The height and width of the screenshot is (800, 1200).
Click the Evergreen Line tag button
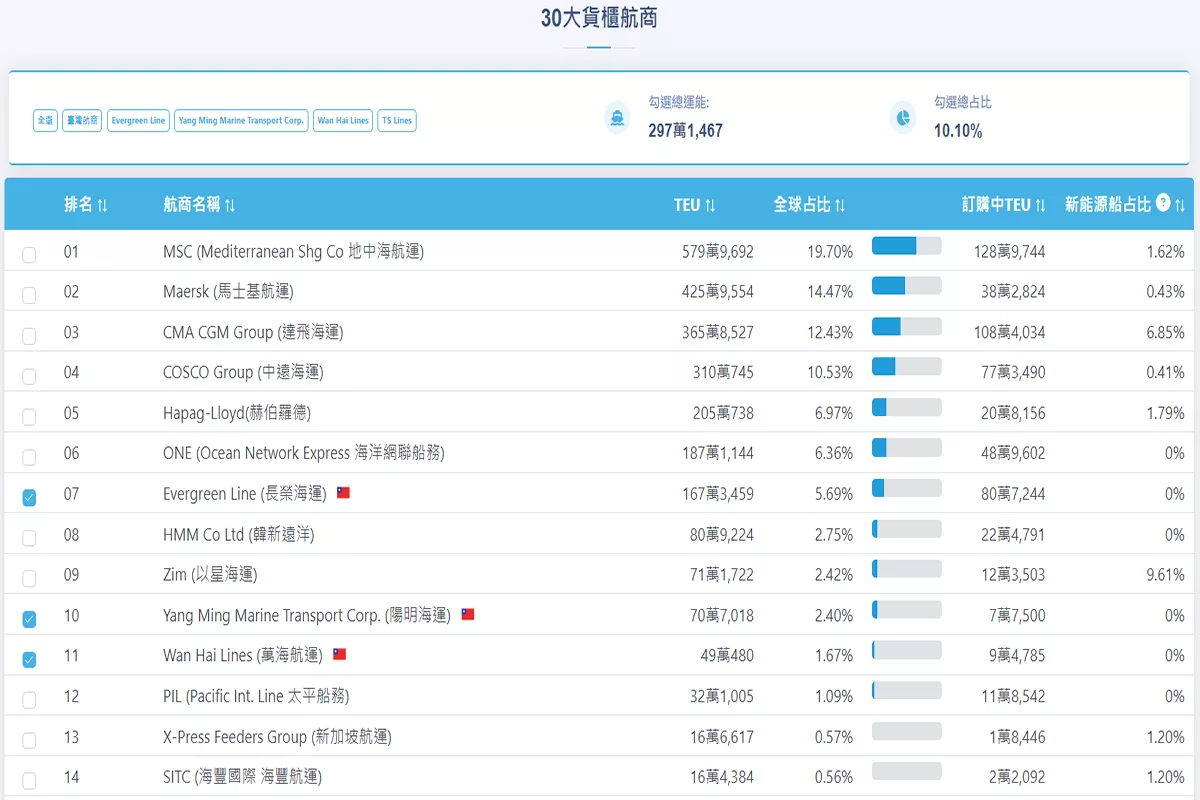coord(138,121)
